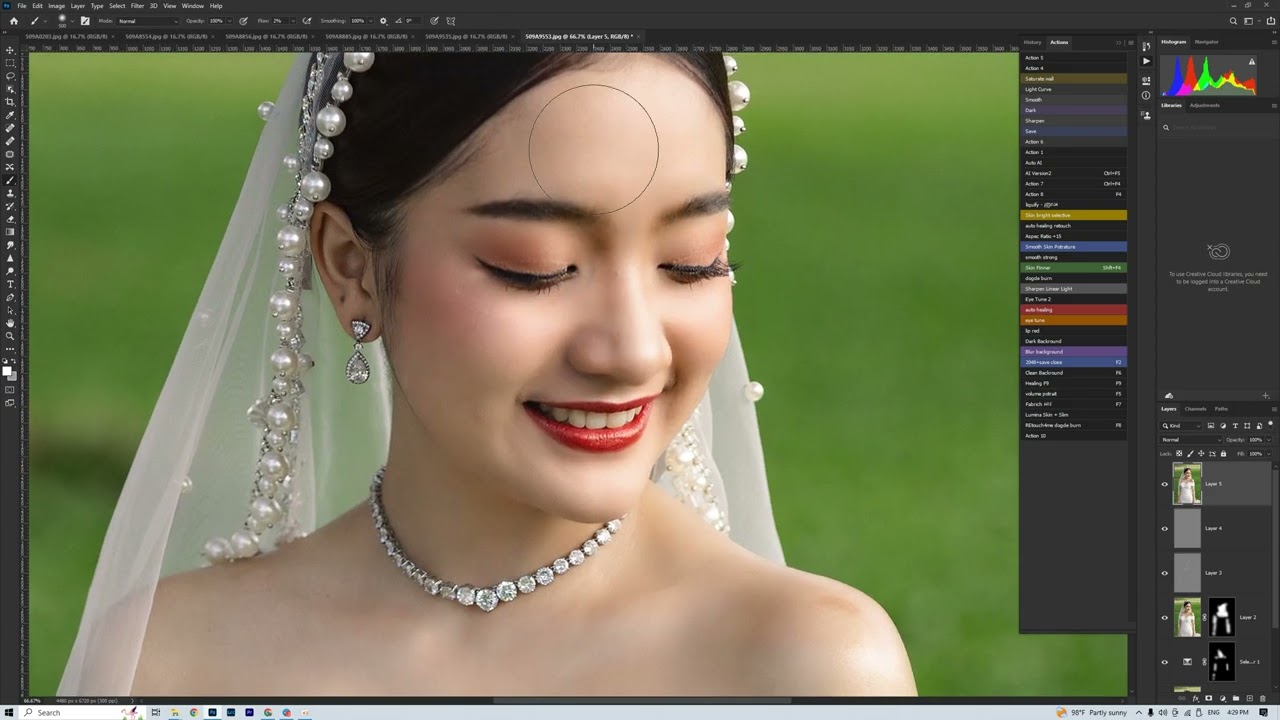The width and height of the screenshot is (1280, 720).
Task: Filter layers by type layer icon
Action: click(x=1235, y=426)
